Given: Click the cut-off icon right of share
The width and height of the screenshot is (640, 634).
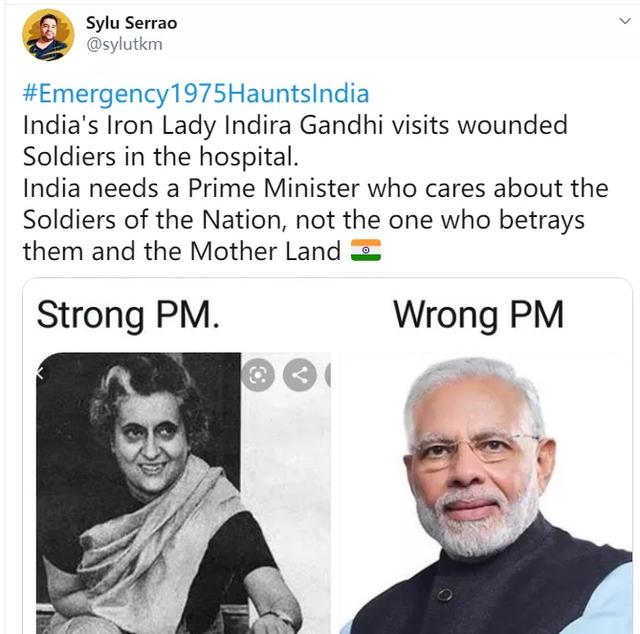Looking at the screenshot, I should 328,375.
